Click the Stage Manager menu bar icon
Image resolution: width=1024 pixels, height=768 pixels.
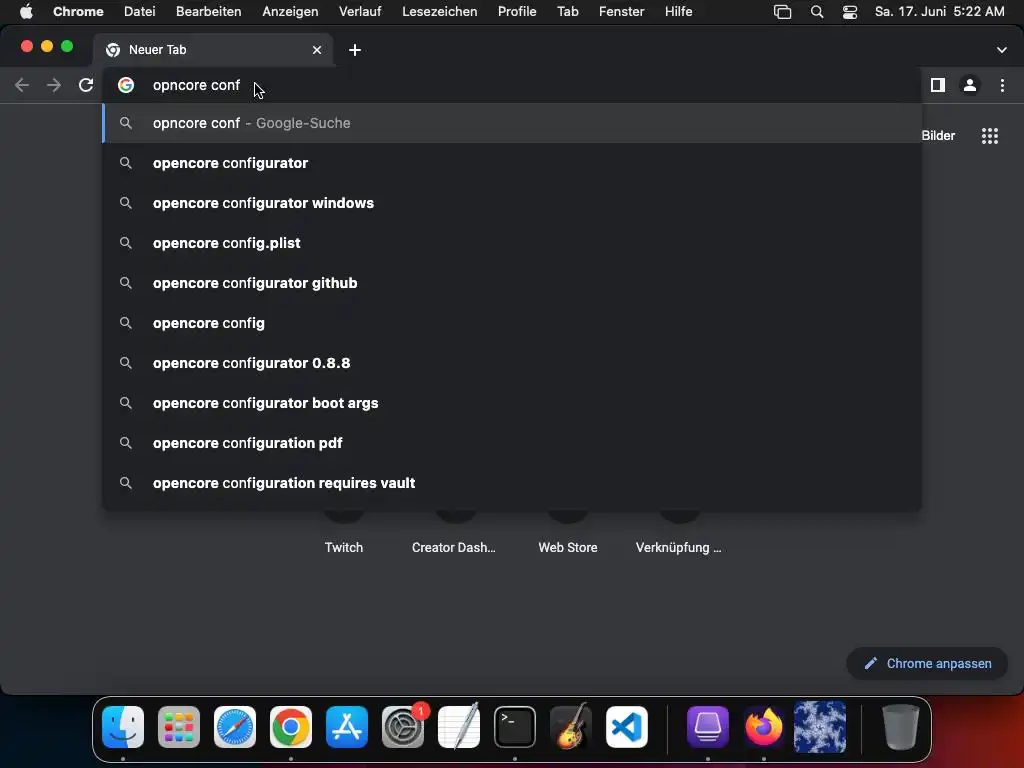point(782,12)
